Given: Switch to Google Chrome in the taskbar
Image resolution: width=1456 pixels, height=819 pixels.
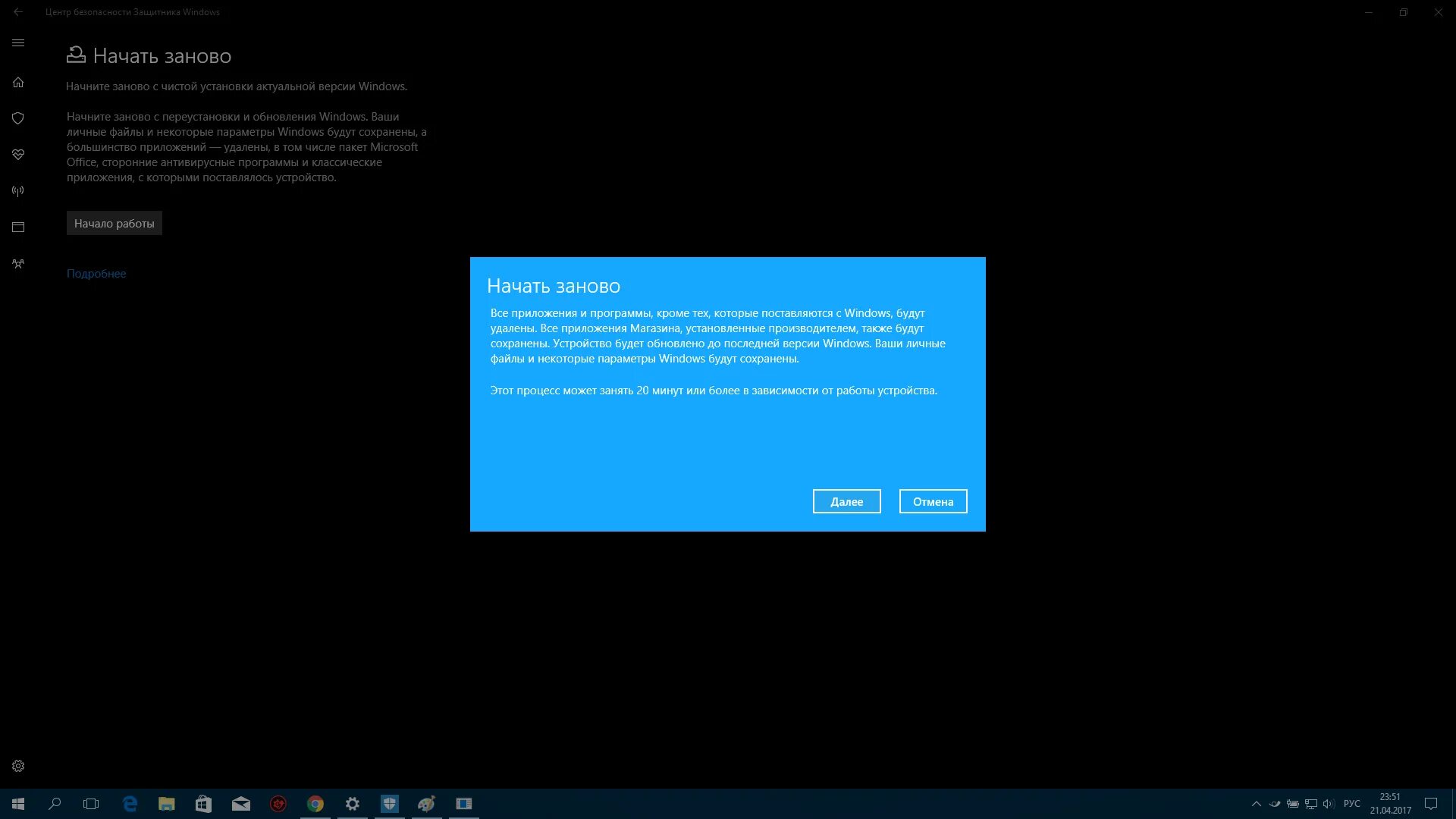Looking at the screenshot, I should pyautogui.click(x=315, y=804).
